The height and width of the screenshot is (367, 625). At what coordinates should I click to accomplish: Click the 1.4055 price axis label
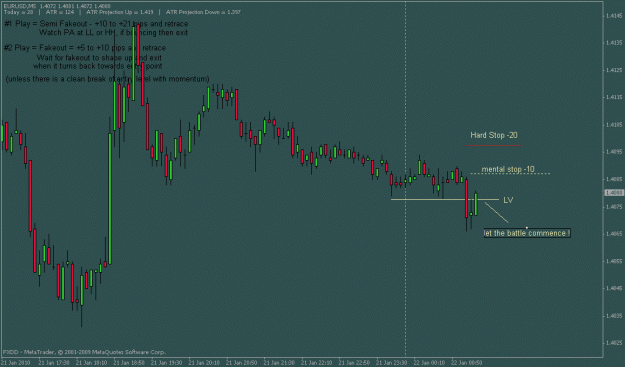click(614, 261)
